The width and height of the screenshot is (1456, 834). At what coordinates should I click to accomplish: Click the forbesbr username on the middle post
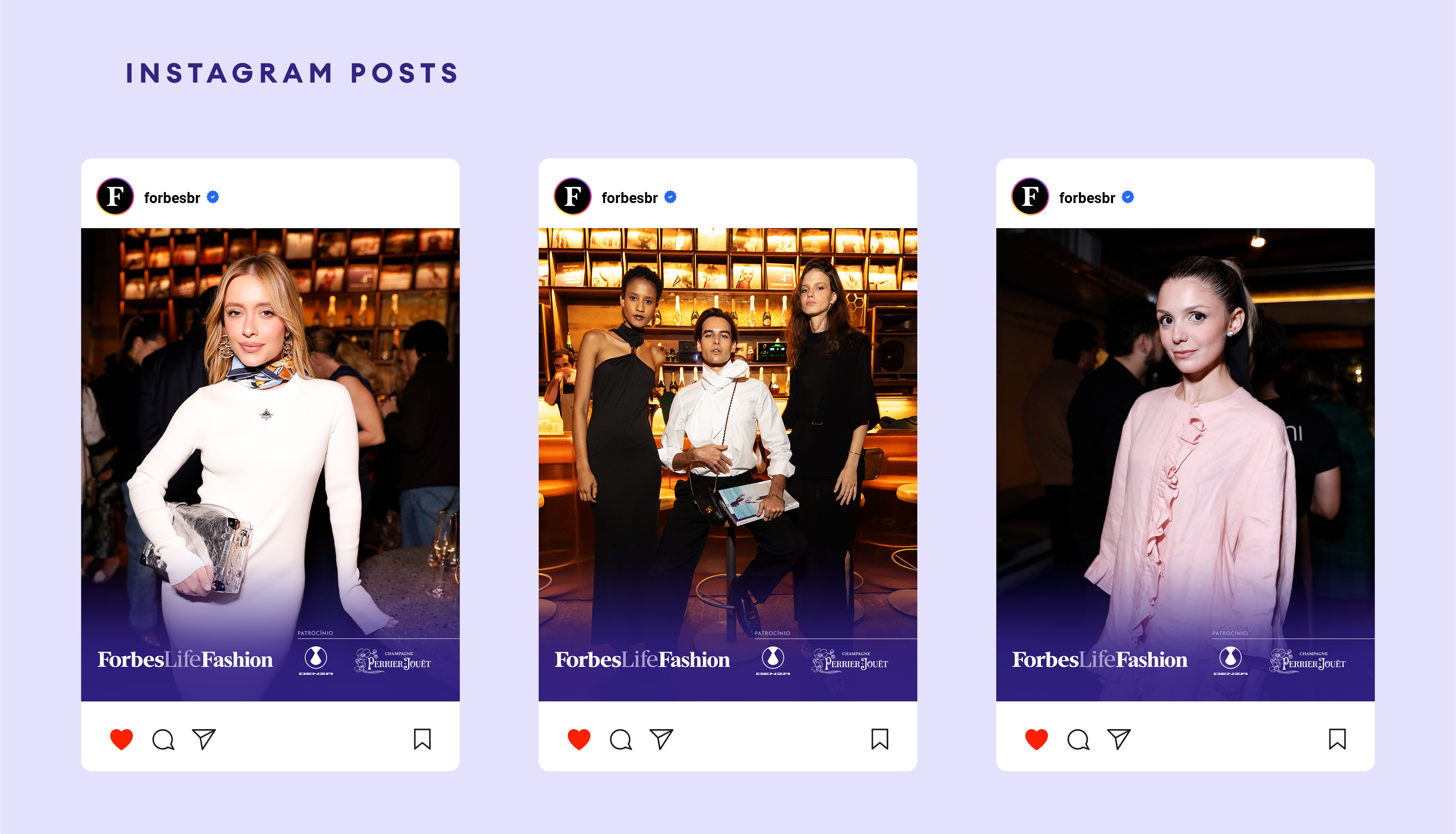[x=629, y=198]
